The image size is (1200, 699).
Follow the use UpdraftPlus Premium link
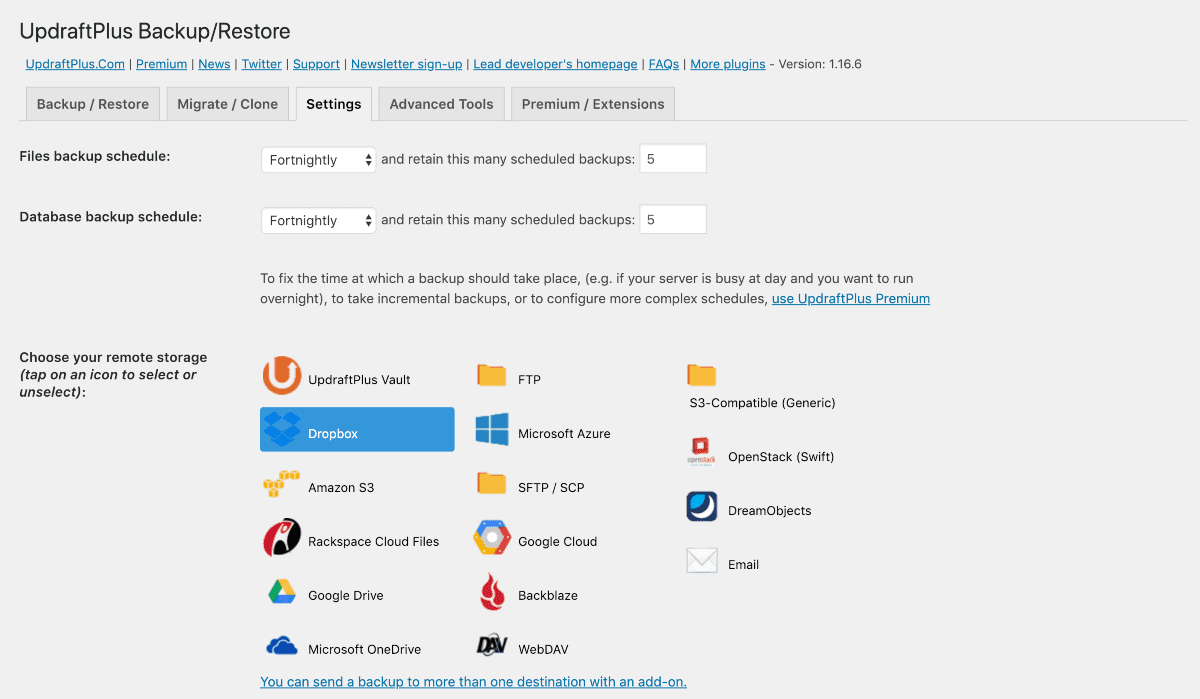pyautogui.click(x=850, y=298)
